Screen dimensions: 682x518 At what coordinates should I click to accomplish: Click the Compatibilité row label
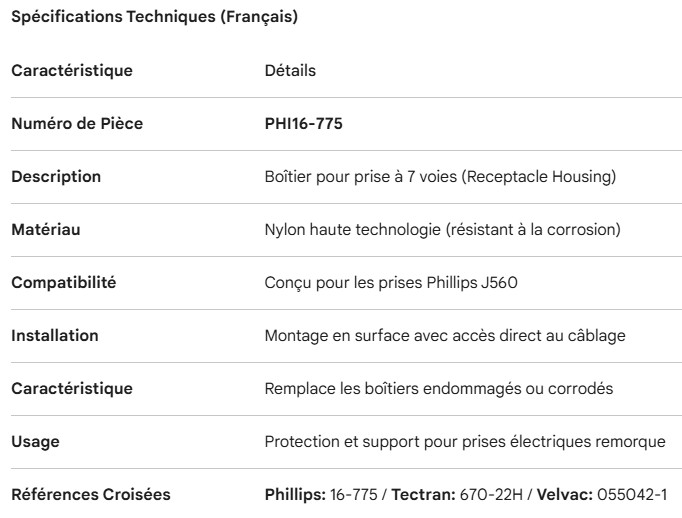(x=64, y=283)
